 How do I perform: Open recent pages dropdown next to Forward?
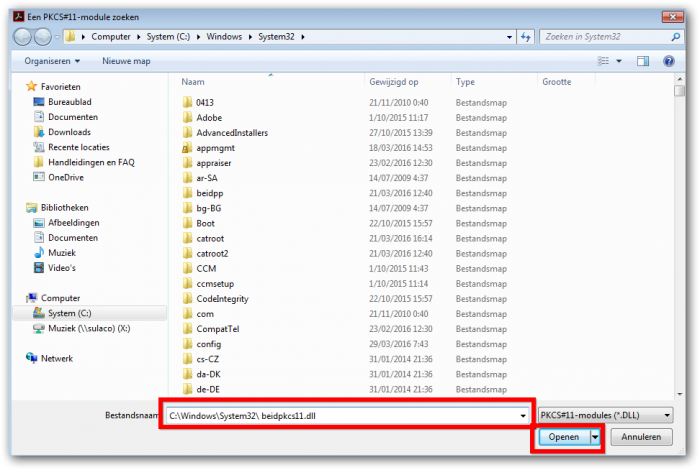tap(57, 37)
